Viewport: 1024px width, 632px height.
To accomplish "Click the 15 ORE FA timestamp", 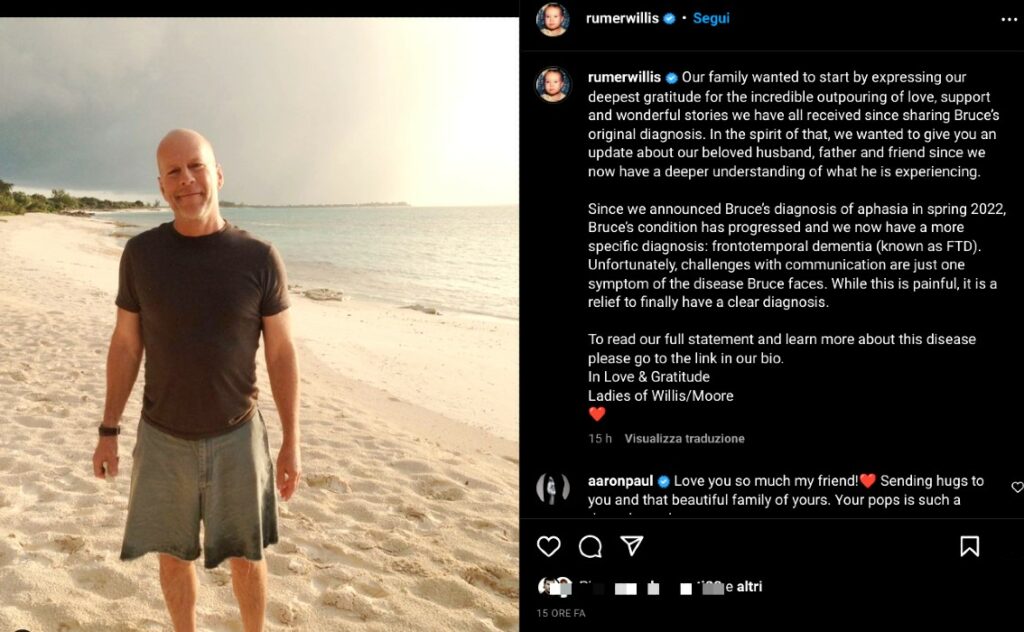I will 561,613.
